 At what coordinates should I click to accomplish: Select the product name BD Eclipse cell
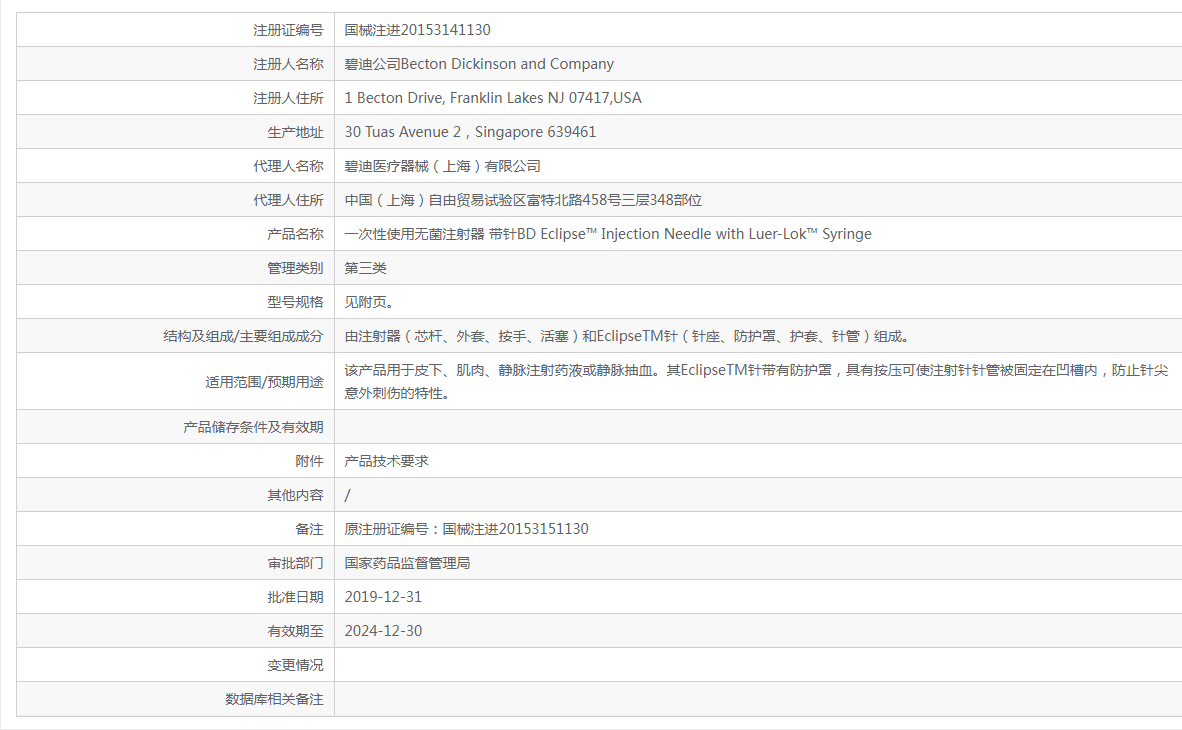tap(608, 233)
